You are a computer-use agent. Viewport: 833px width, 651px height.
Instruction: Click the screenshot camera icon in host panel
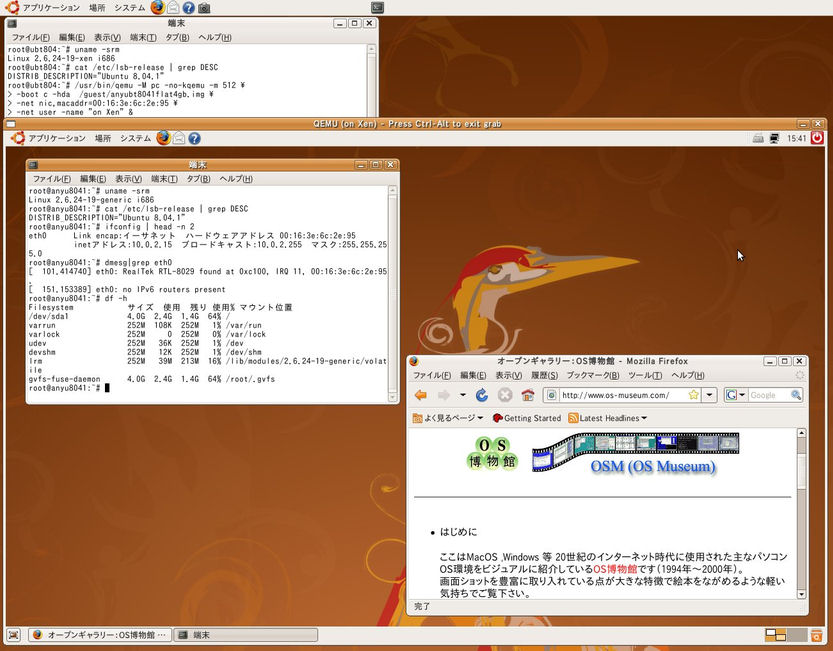(204, 8)
